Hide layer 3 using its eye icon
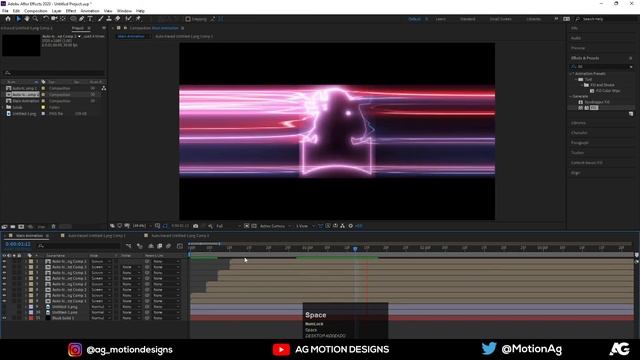 pyautogui.click(x=4, y=273)
